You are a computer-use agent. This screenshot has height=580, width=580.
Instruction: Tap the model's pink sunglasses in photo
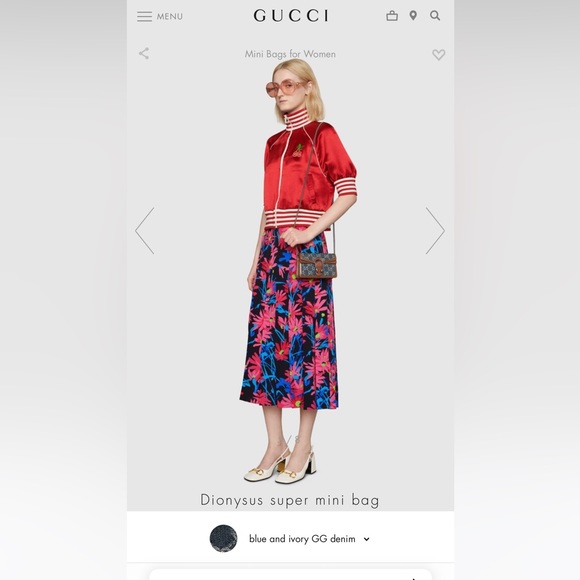[285, 89]
